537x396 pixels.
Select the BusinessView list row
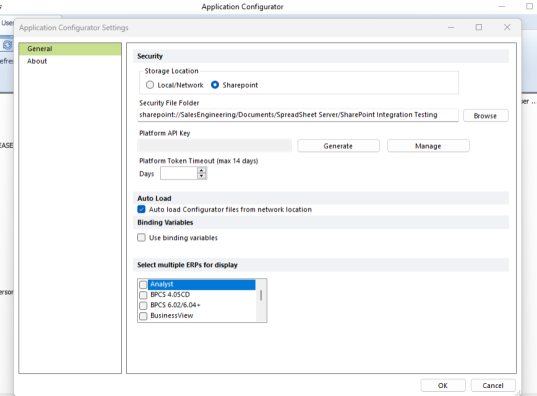(202, 316)
